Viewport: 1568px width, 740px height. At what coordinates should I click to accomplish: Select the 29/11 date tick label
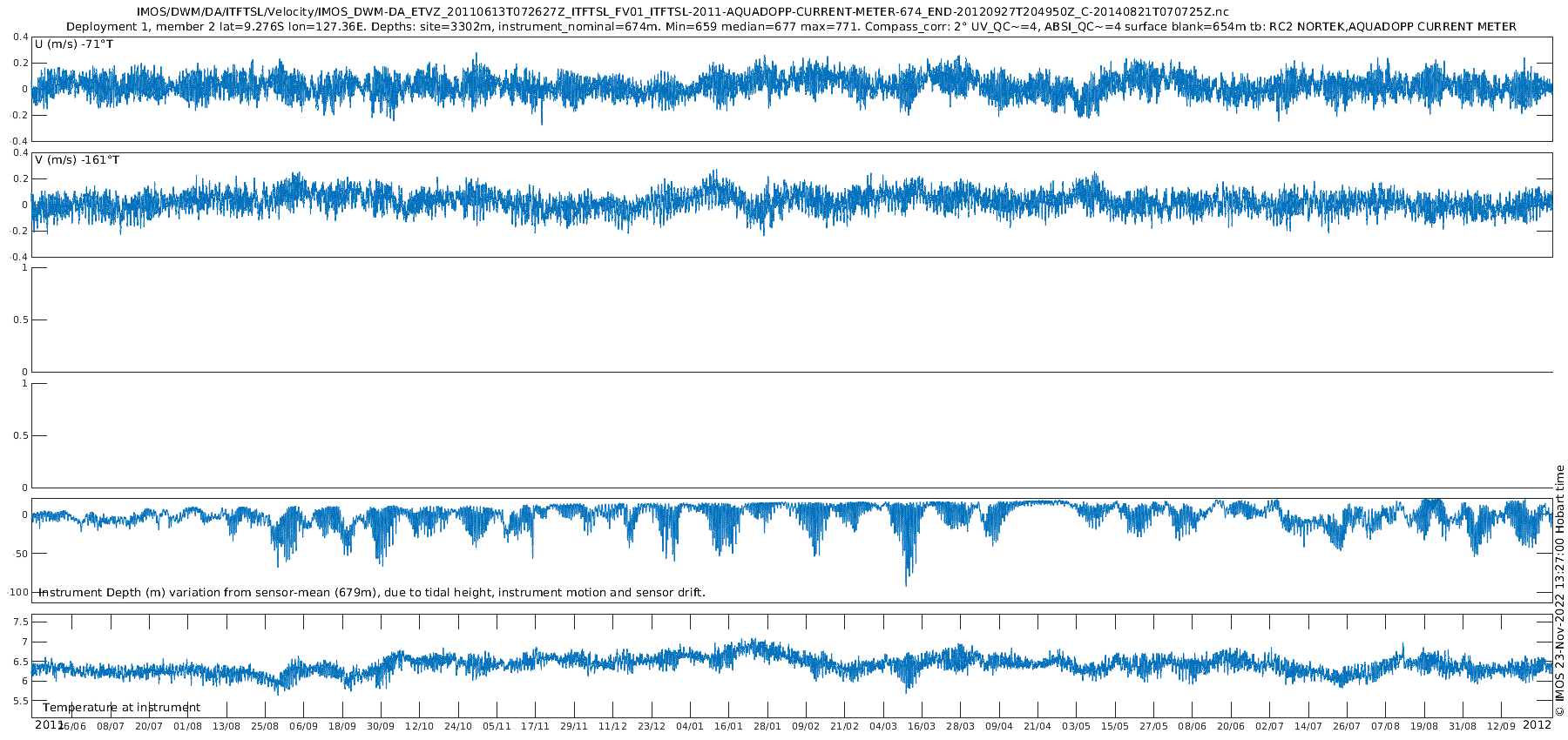click(x=574, y=727)
